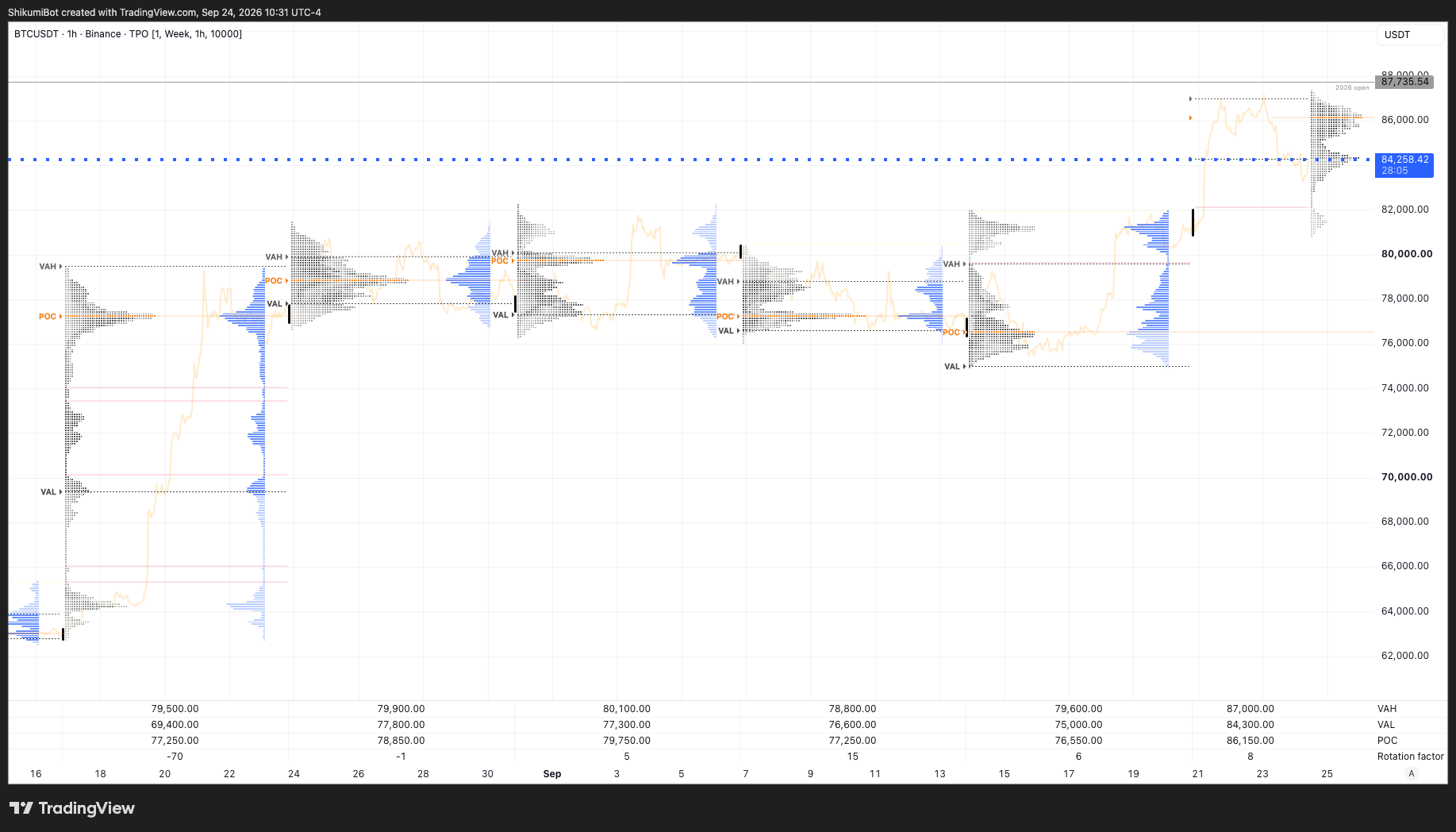Click the TradingView logo at bottom
Screen dimensions: 1456x832
(72, 808)
